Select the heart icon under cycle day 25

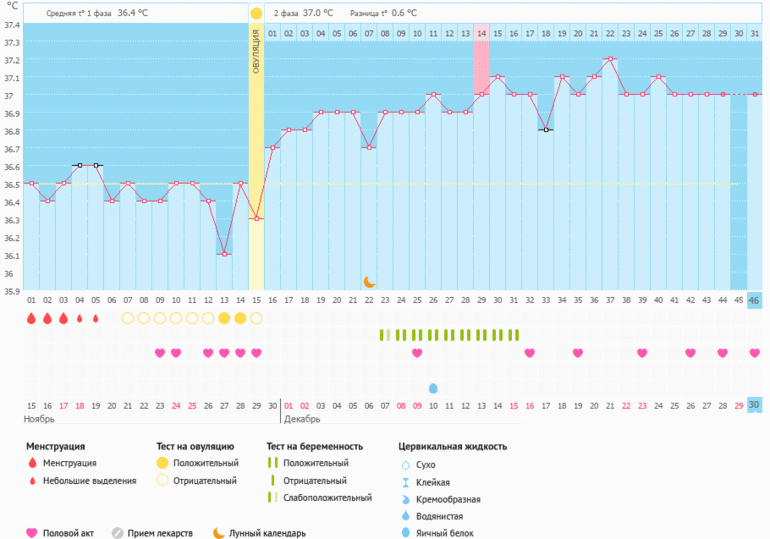[x=417, y=353]
